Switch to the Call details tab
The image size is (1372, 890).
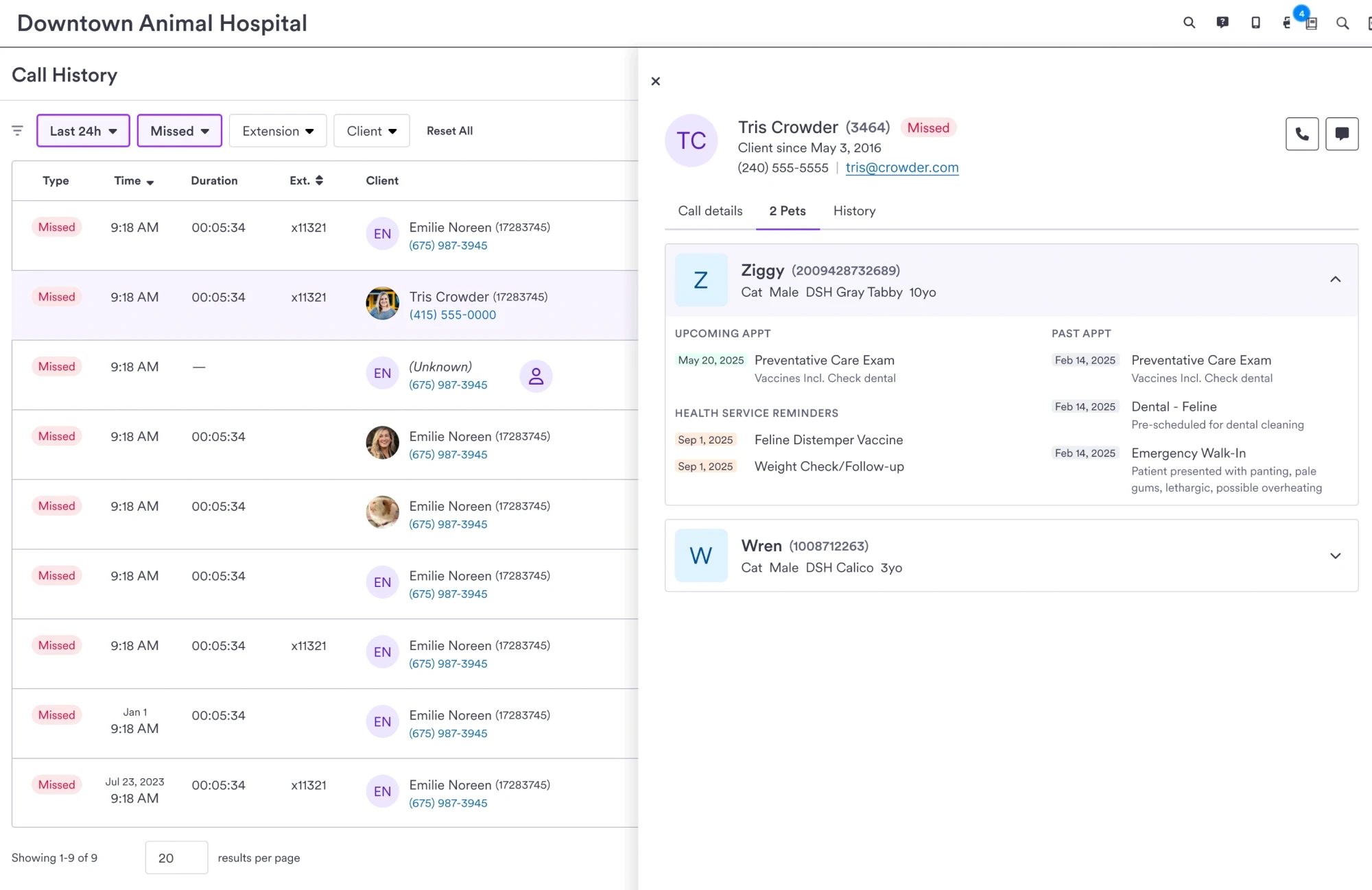(710, 211)
